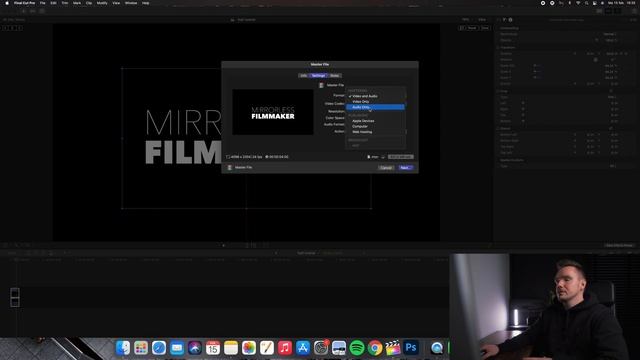Open Spotify from the dock
This screenshot has width=640, height=360.
[357, 348]
